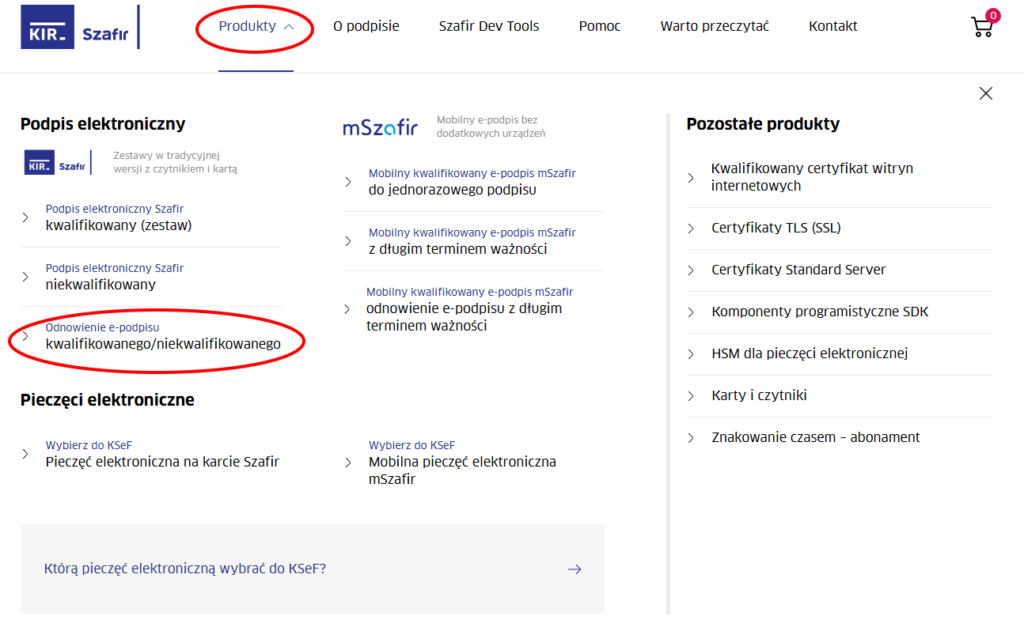
Task: Collapse the Produkty dropdown menu
Action: click(256, 26)
